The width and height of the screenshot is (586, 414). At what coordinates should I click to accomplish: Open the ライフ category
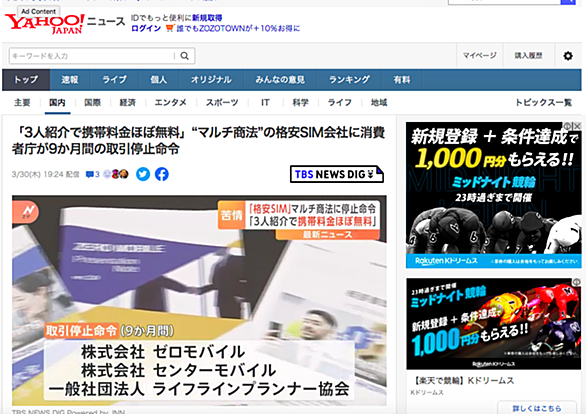point(339,102)
